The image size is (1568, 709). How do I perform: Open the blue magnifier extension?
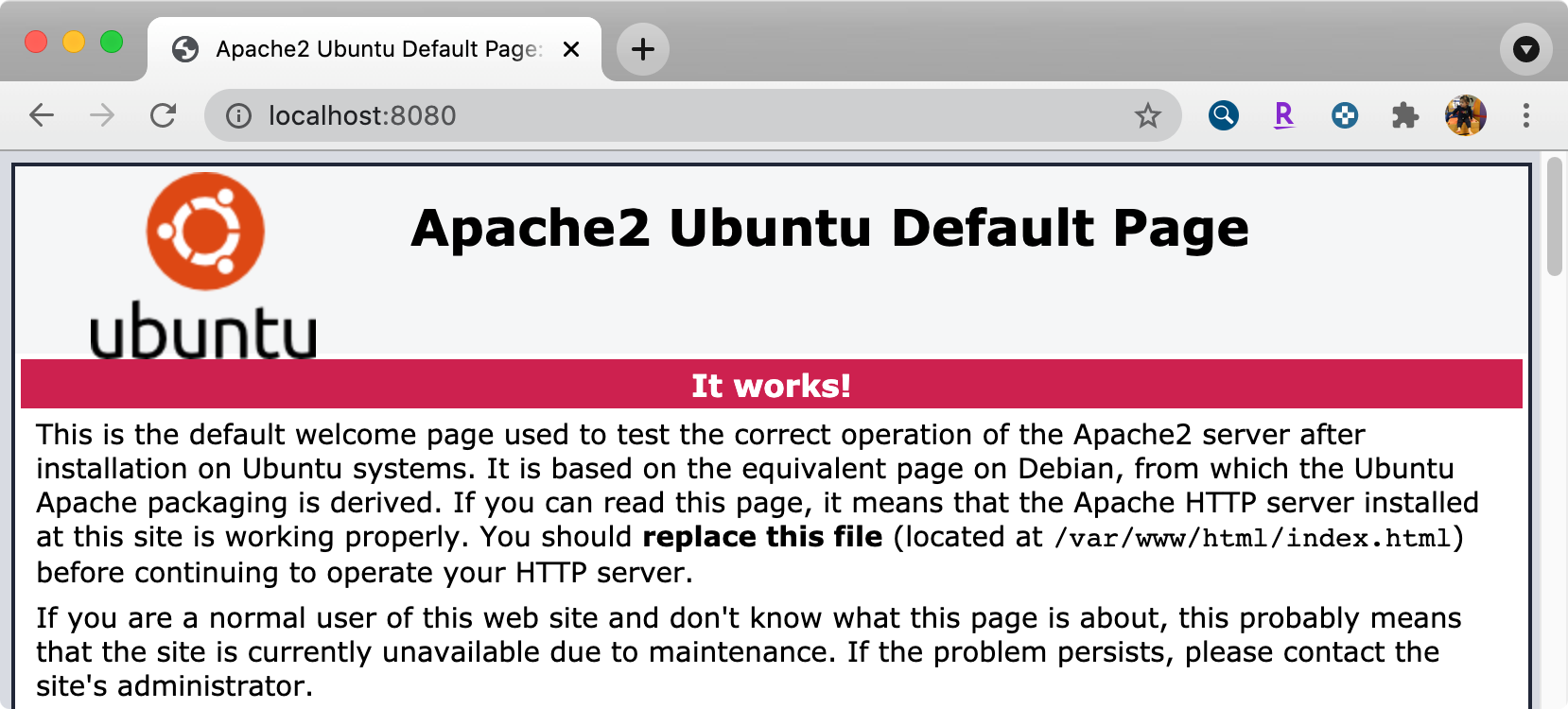click(x=1223, y=115)
